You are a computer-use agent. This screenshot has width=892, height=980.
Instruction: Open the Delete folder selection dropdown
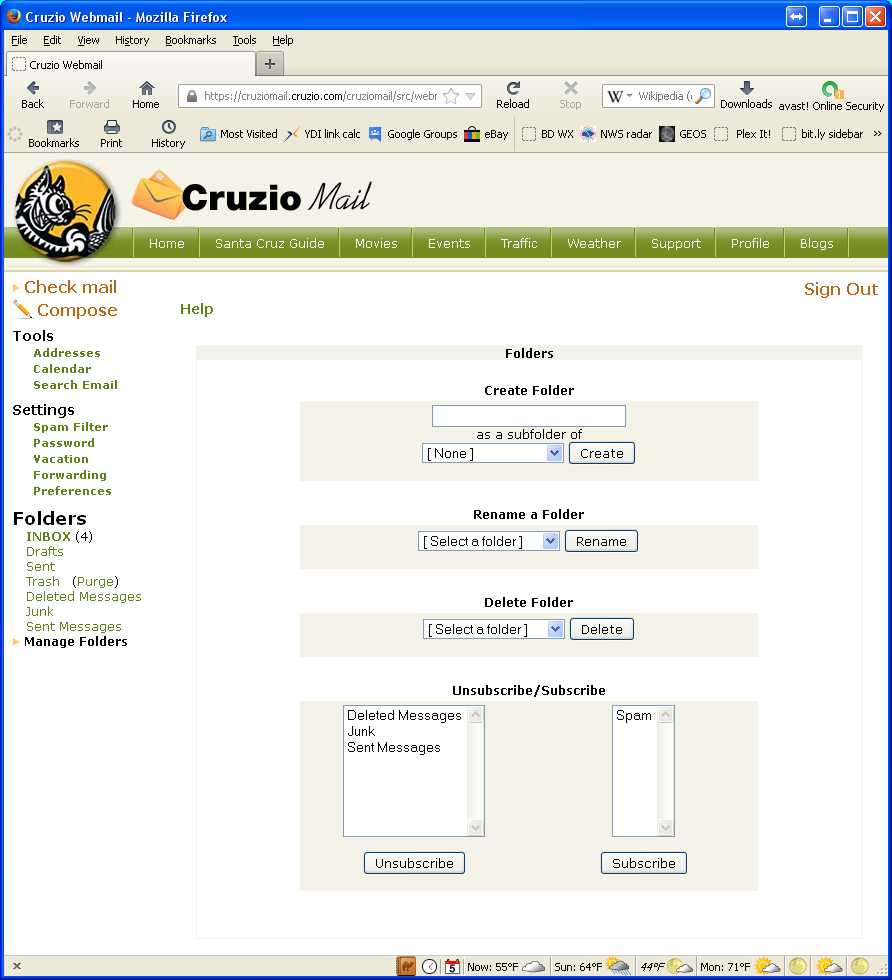[493, 629]
